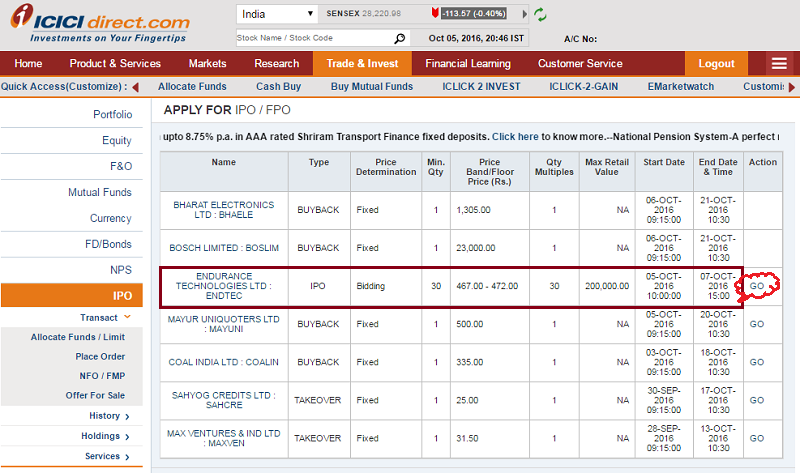This screenshot has height=473, width=800.
Task: Open F&O in the sidebar
Action: (121, 166)
